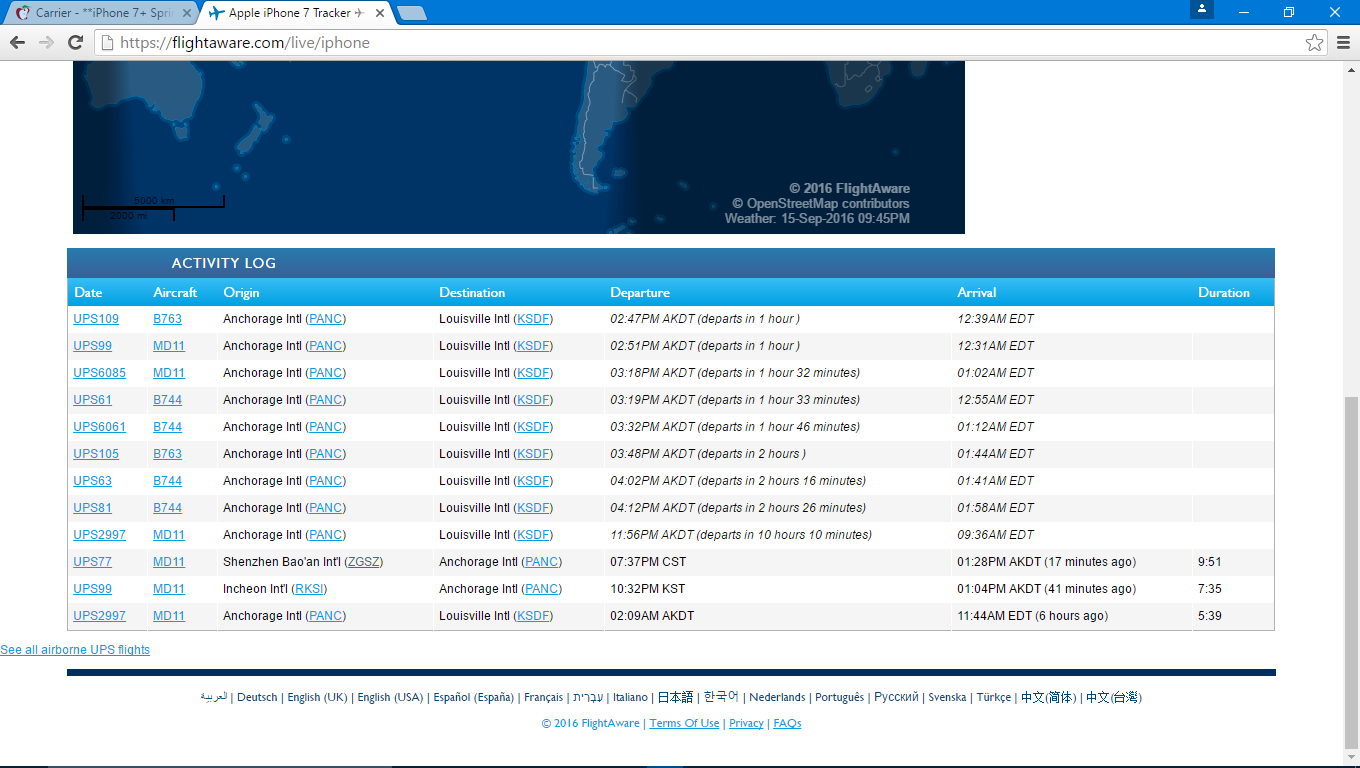Image resolution: width=1360 pixels, height=768 pixels.
Task: Switch language to Svenska
Action: pos(947,698)
